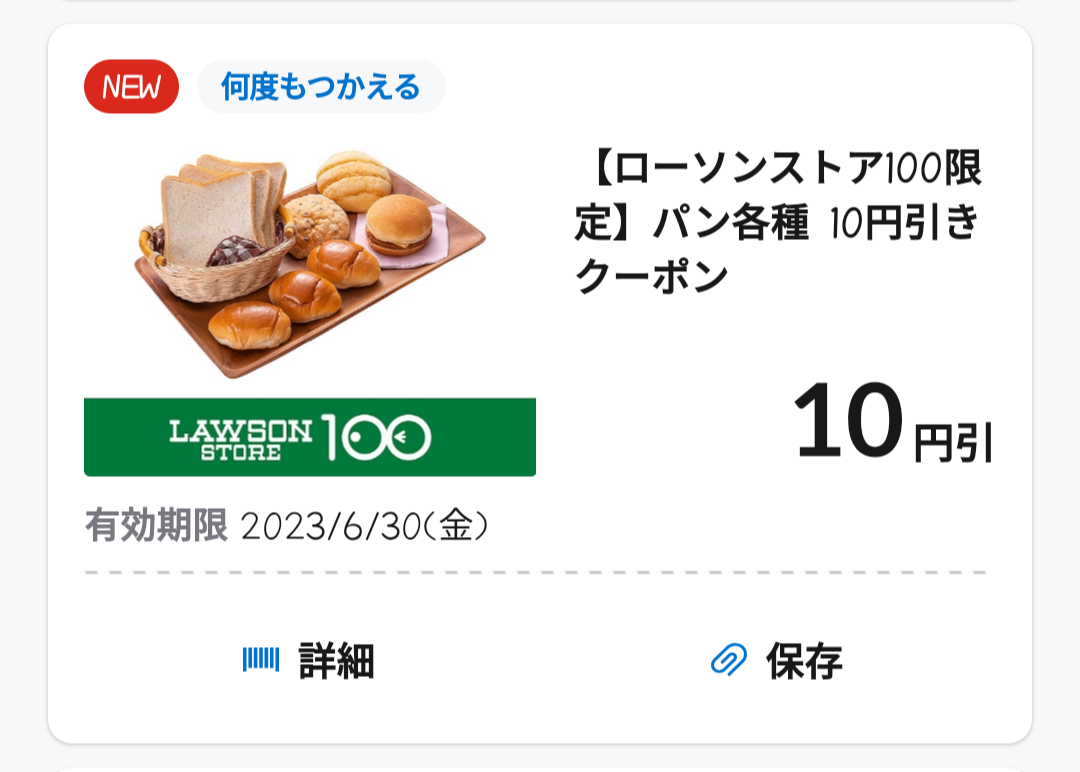Tap the 何度もつかえる tag

click(x=321, y=87)
